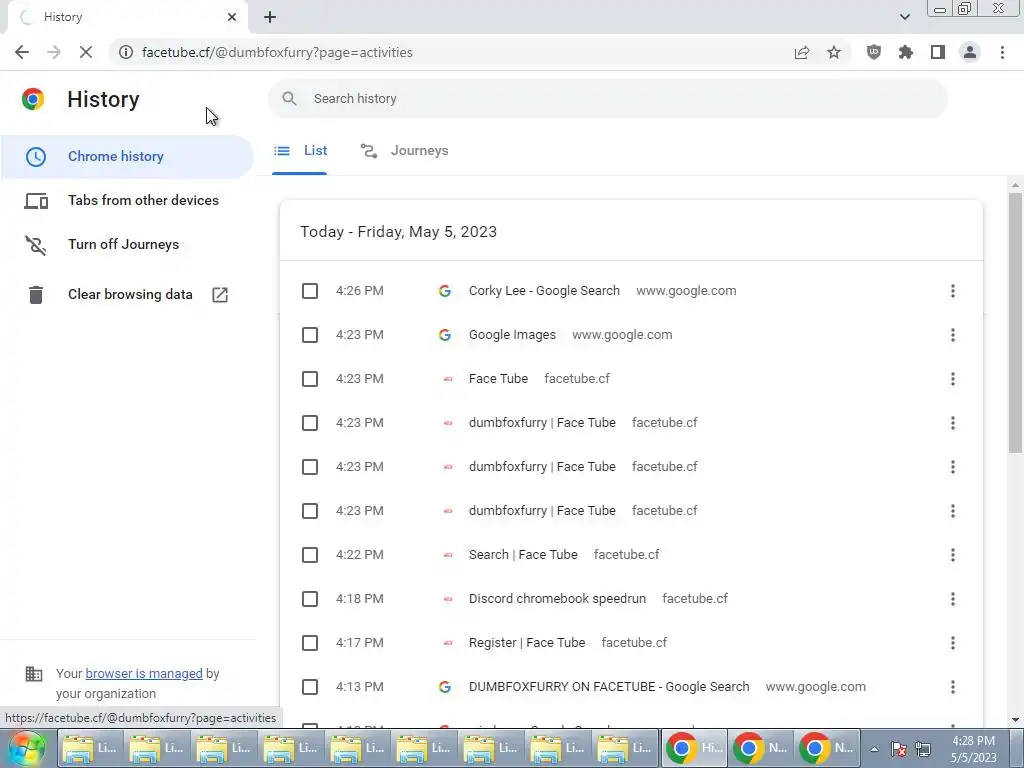
Task: Open the uBlock Origin shield extension
Action: click(874, 52)
